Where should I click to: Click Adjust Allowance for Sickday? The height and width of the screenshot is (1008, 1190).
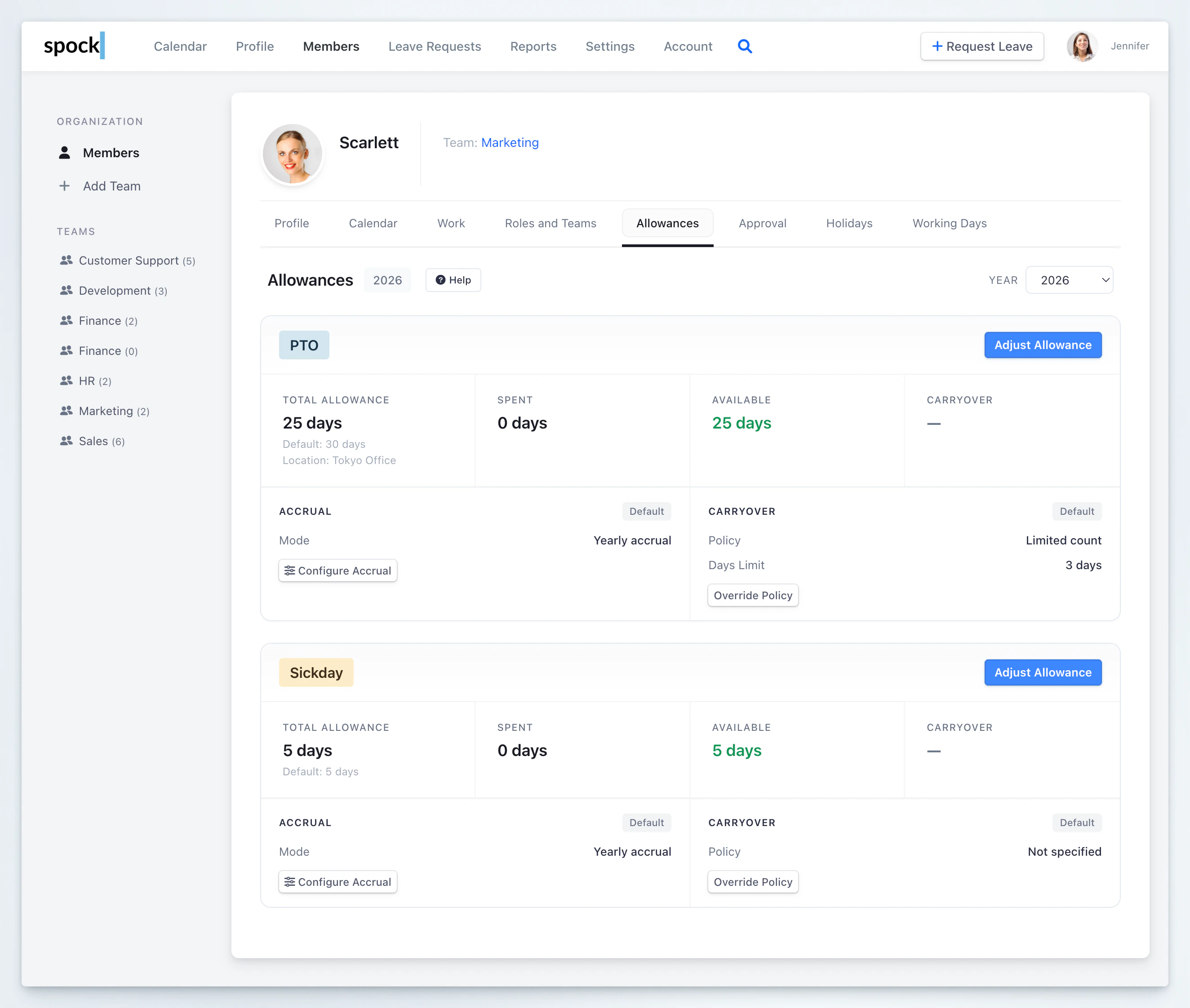click(1042, 672)
